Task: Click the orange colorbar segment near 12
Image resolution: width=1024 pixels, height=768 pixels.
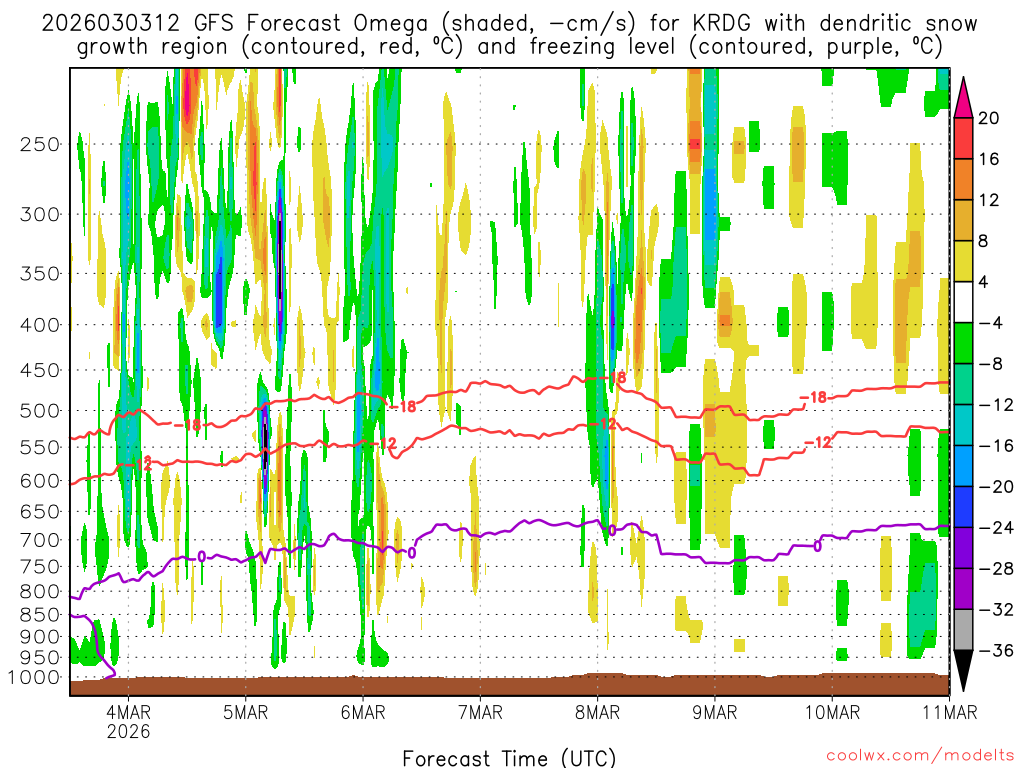Action: (963, 180)
